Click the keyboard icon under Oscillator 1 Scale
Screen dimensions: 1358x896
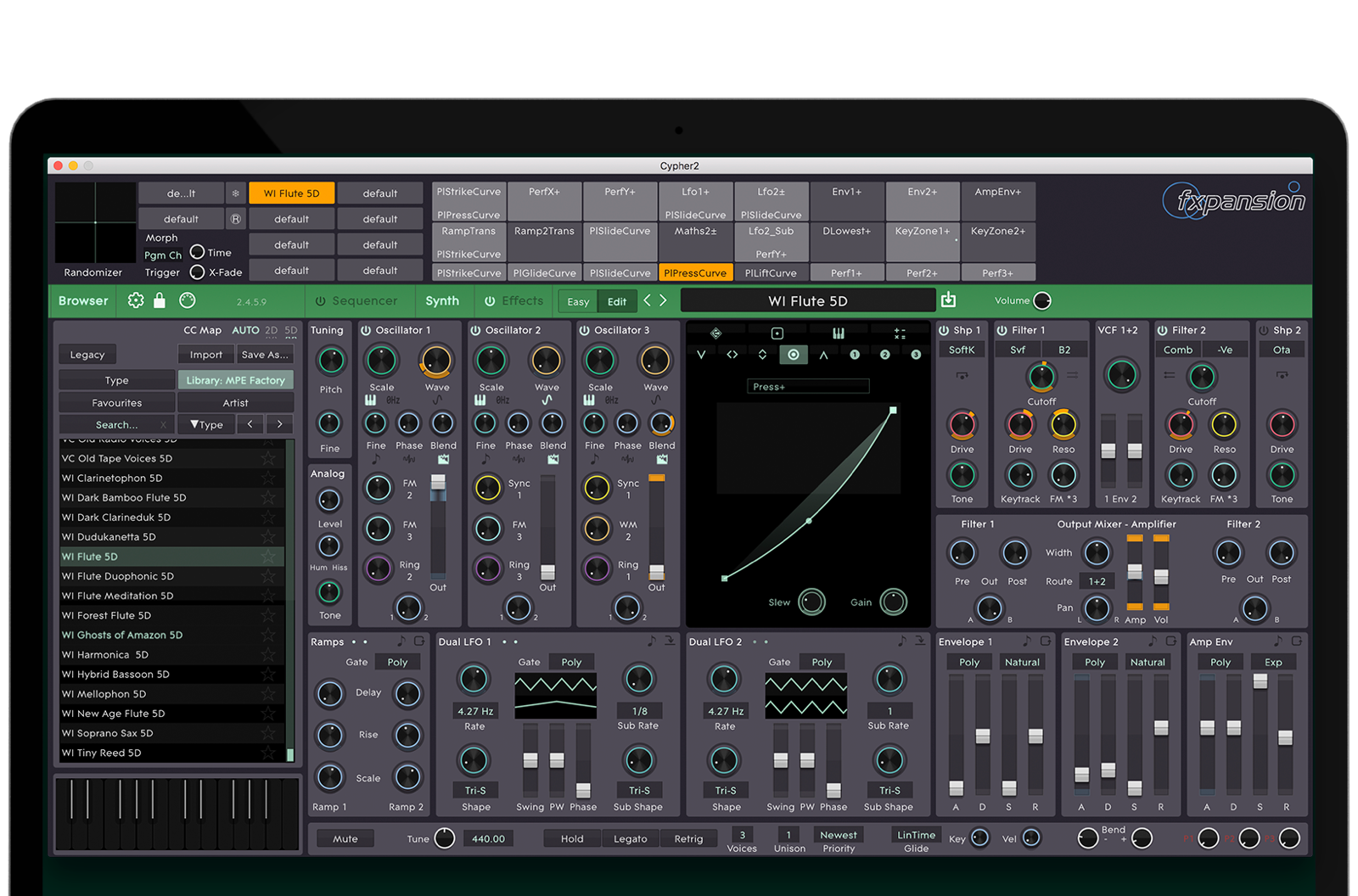371,400
